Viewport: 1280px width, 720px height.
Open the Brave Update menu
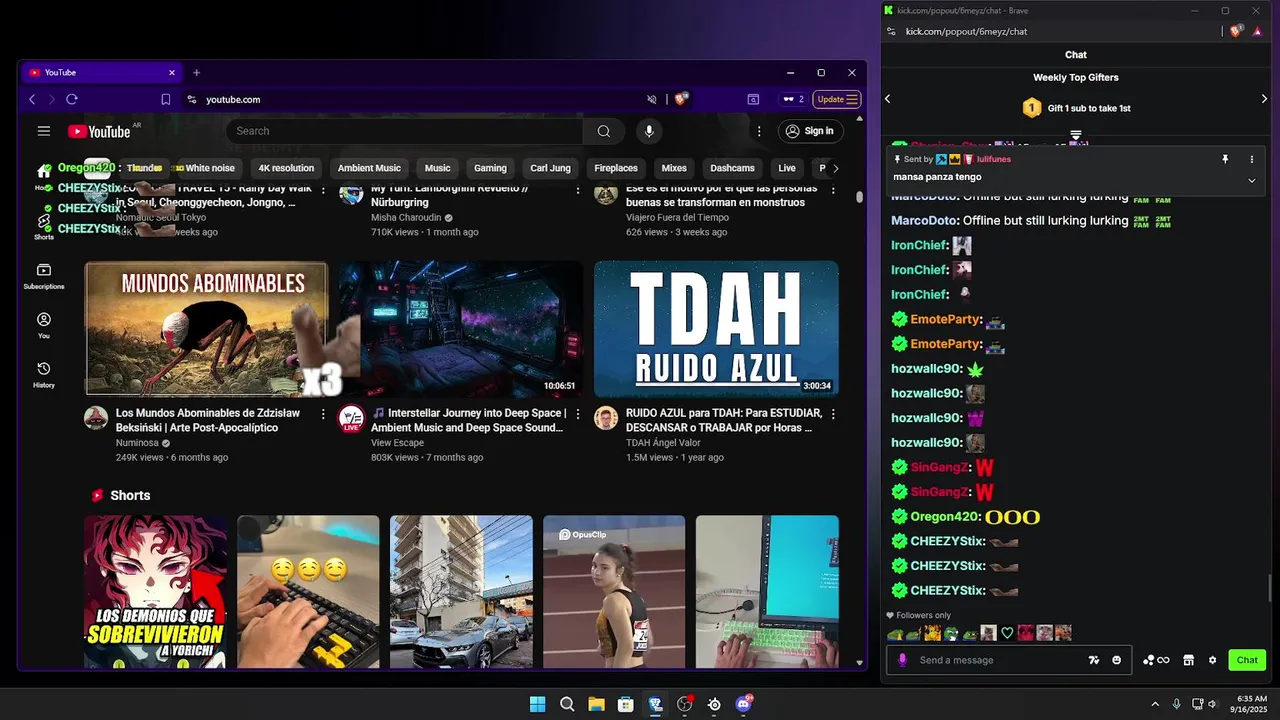pos(837,99)
